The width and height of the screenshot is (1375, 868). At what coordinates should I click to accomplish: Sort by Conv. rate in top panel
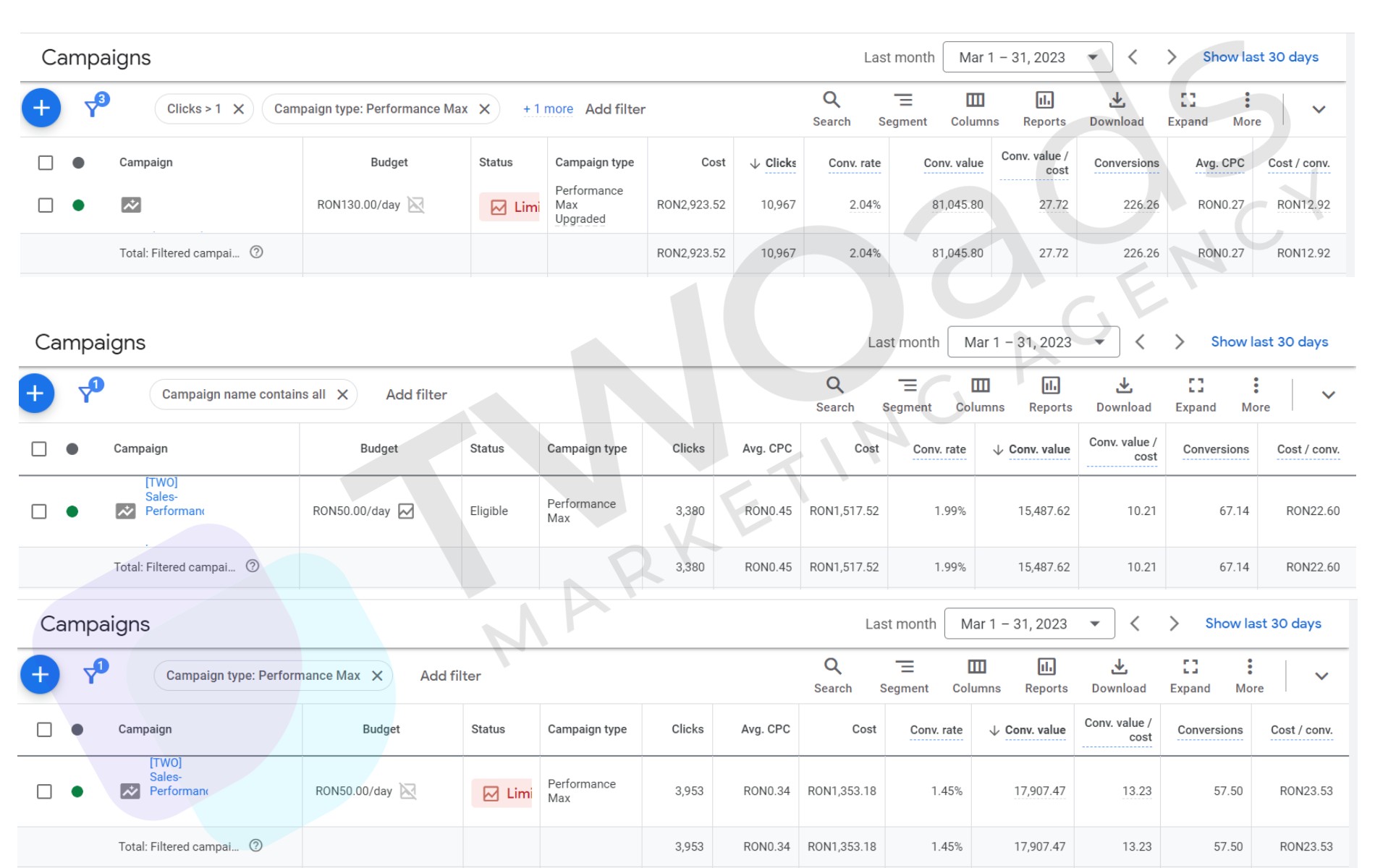[855, 163]
